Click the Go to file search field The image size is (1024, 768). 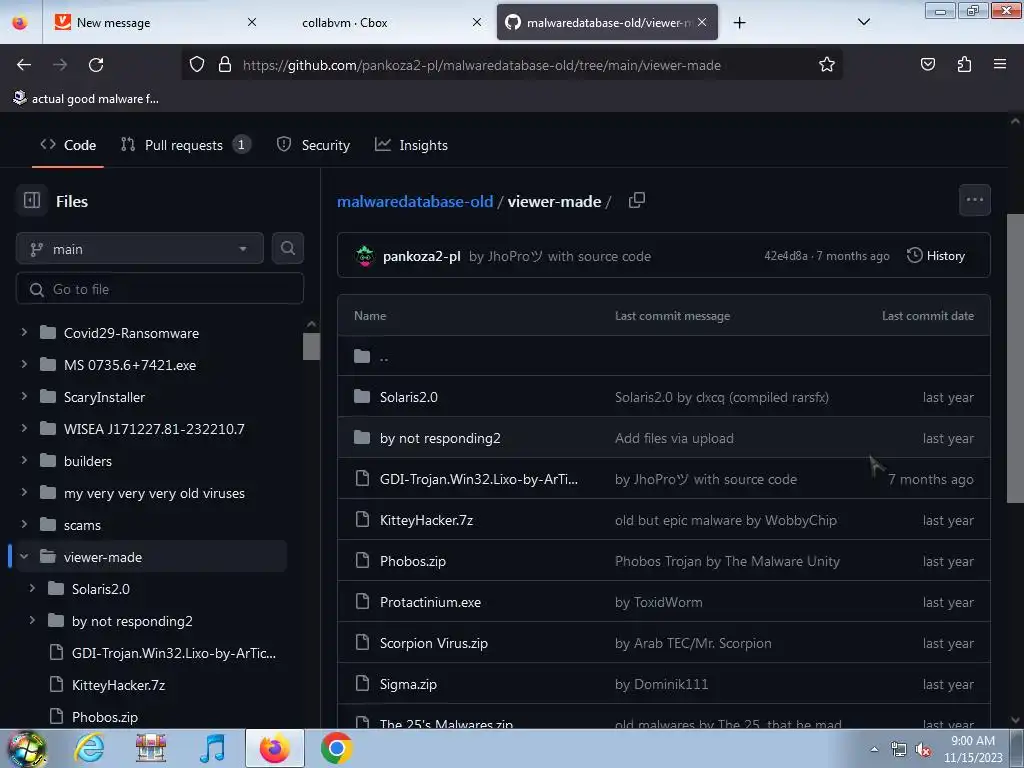160,289
